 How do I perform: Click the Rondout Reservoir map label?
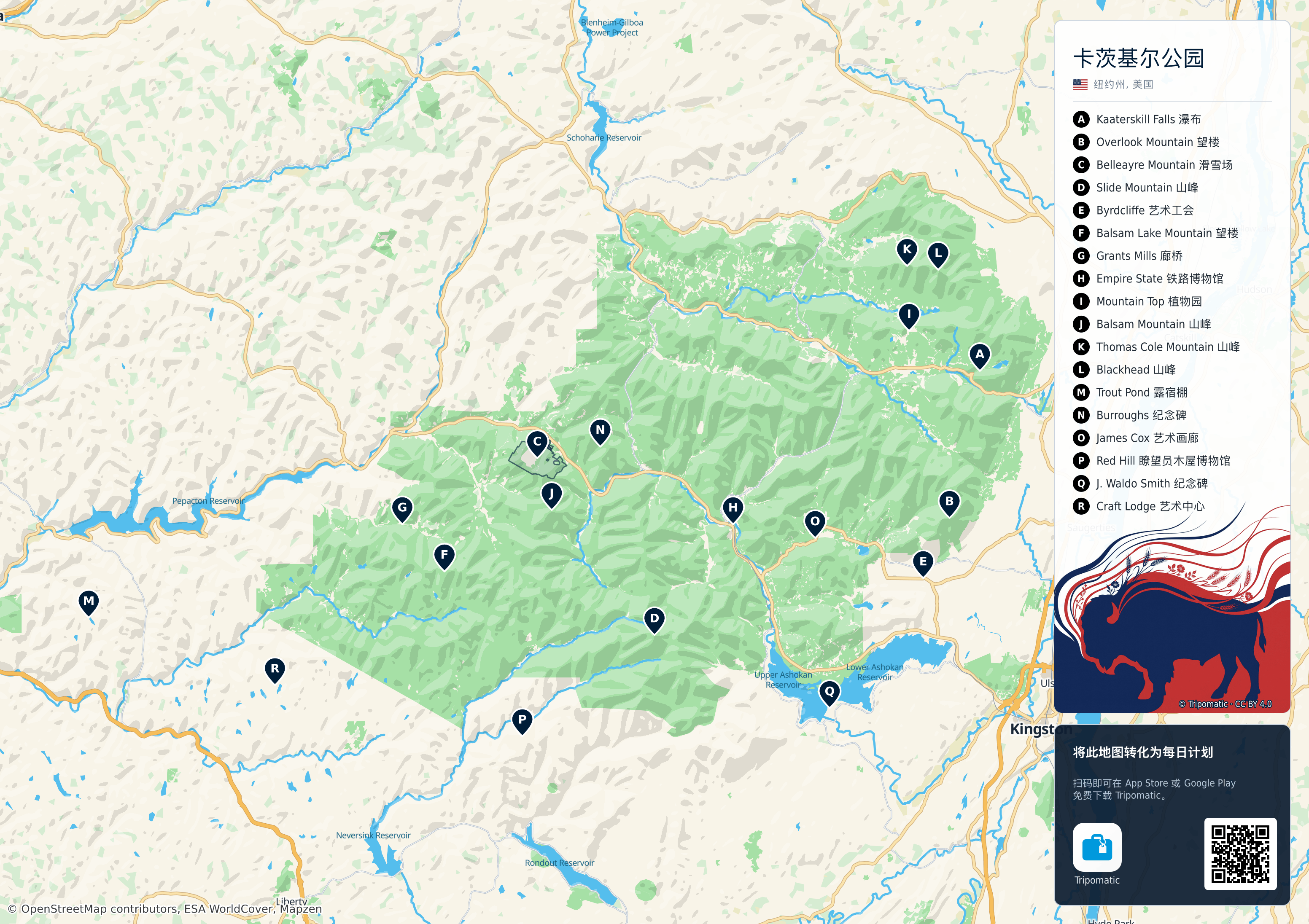pyautogui.click(x=559, y=863)
